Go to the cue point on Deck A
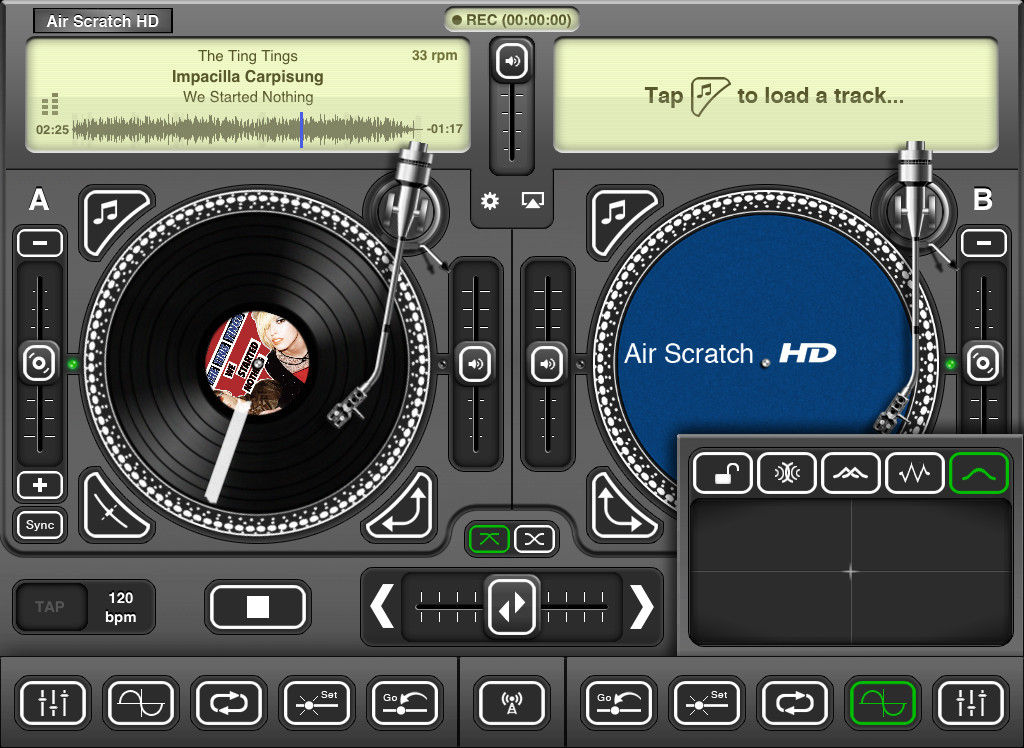 coord(405,702)
